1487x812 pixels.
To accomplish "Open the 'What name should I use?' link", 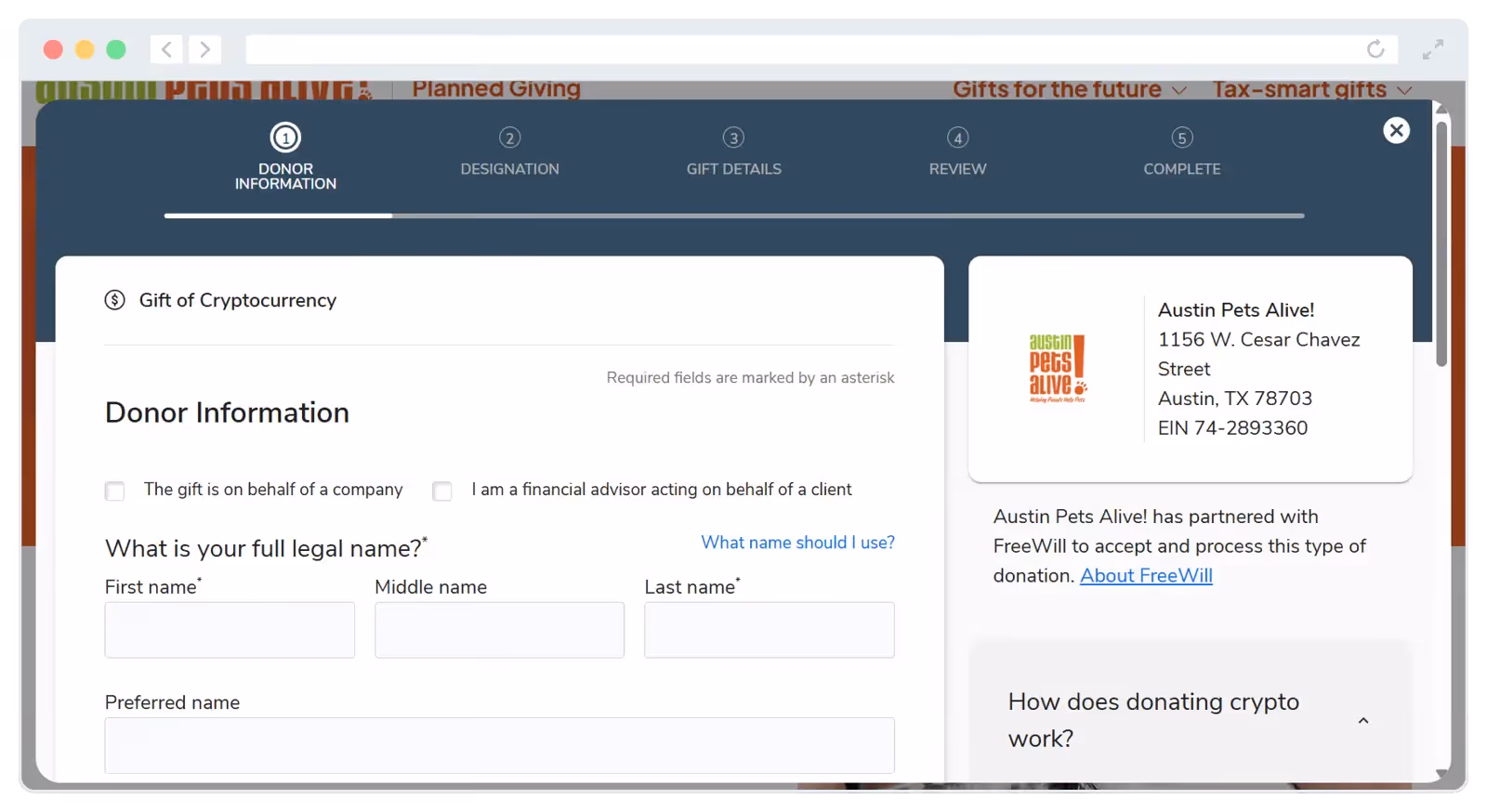I will tap(797, 543).
